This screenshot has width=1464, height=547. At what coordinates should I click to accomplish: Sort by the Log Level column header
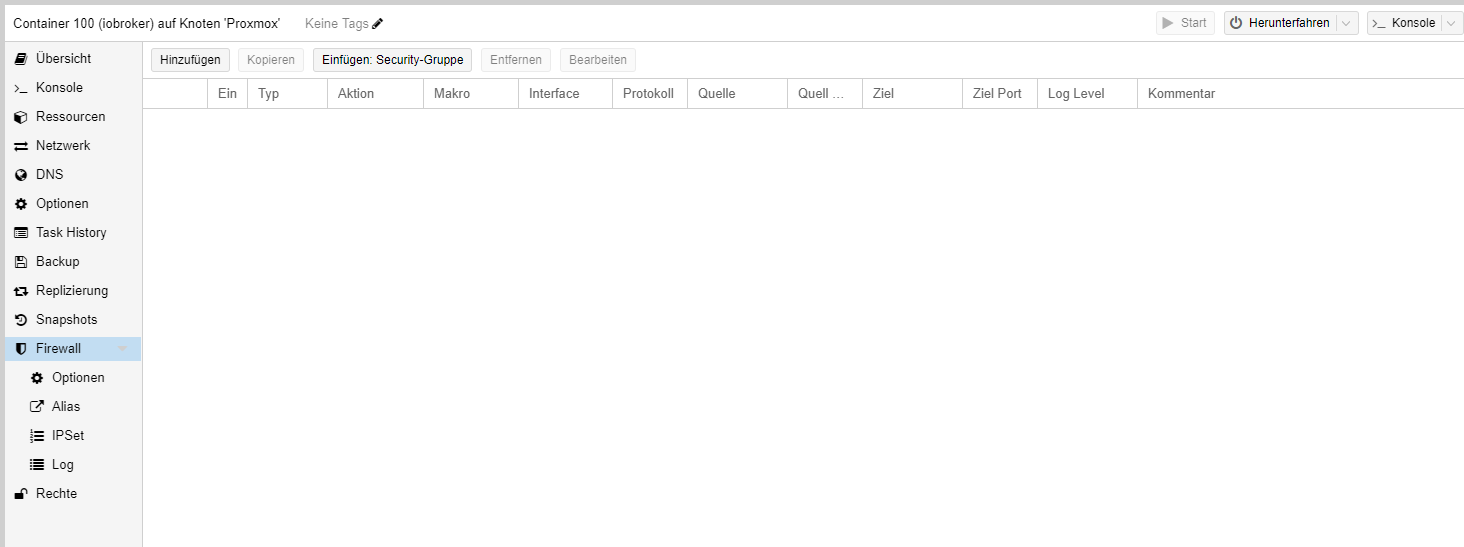click(x=1087, y=94)
